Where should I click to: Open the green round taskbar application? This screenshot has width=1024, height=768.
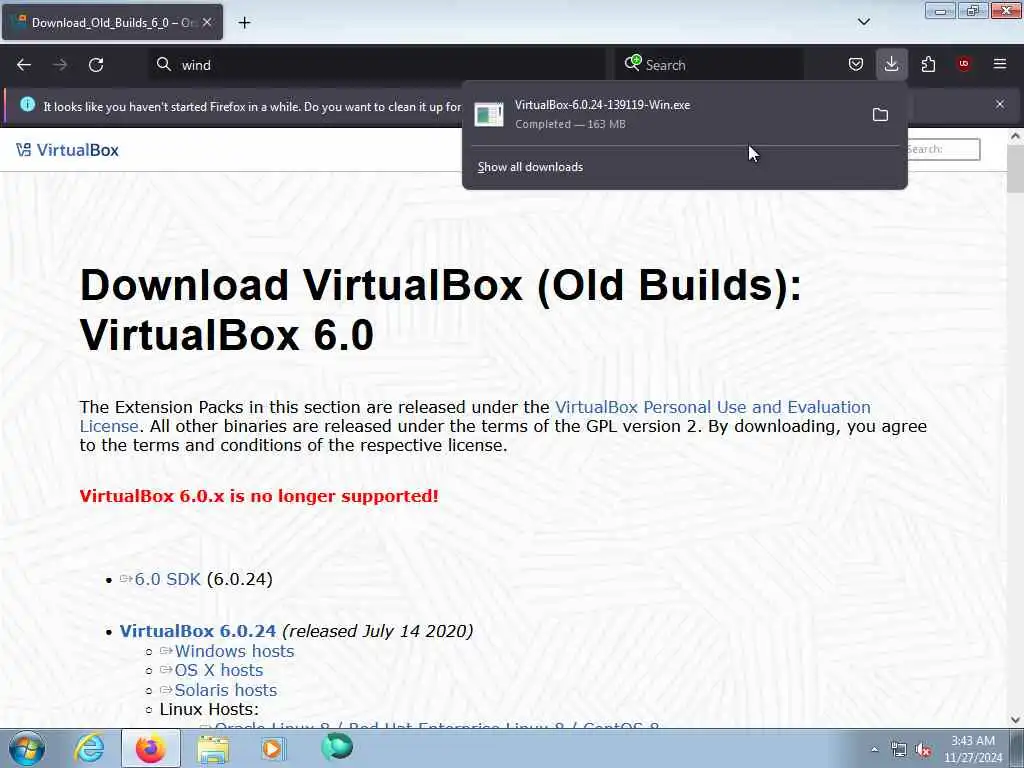(337, 746)
